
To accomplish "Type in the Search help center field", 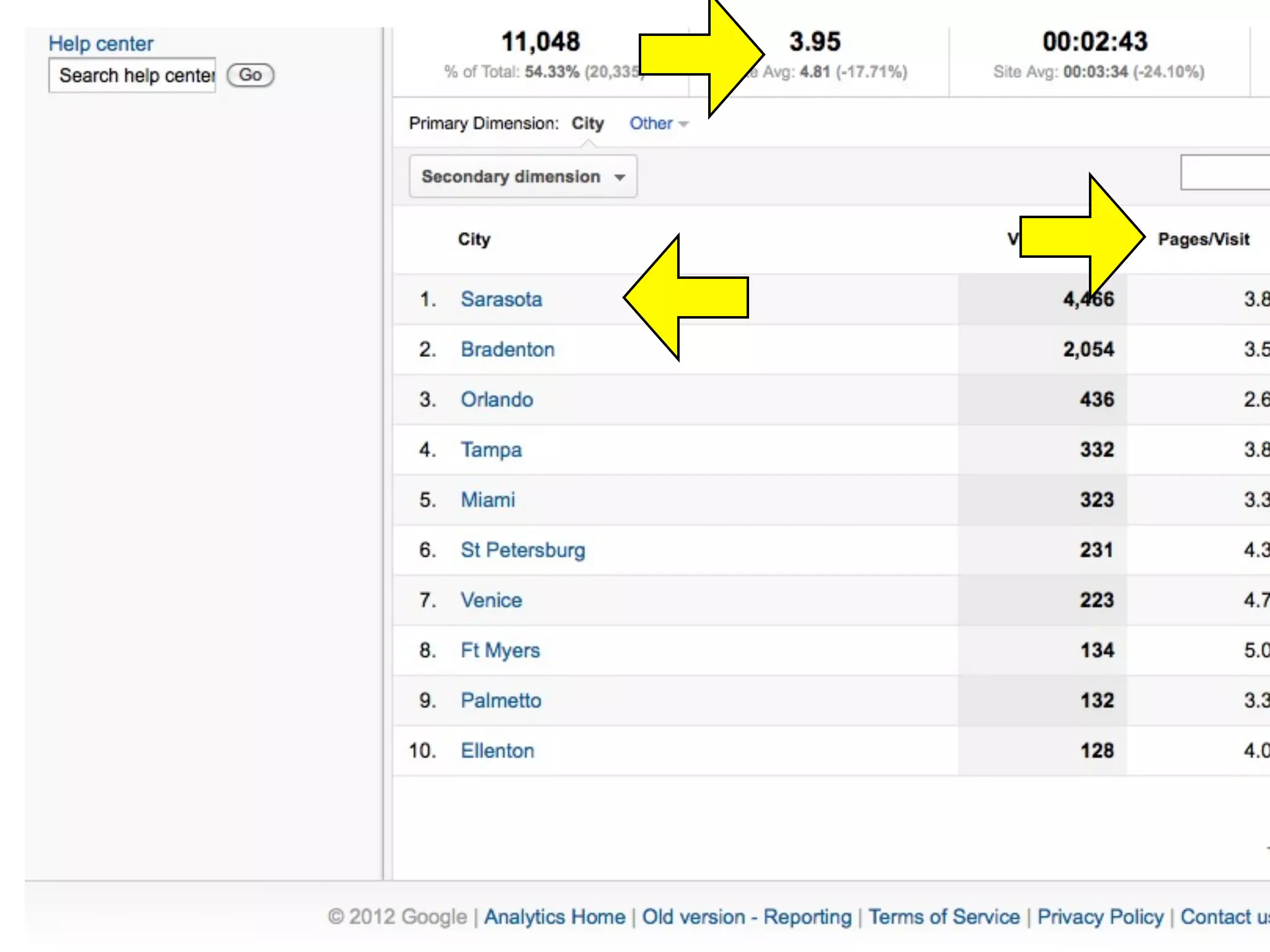I will (x=132, y=76).
